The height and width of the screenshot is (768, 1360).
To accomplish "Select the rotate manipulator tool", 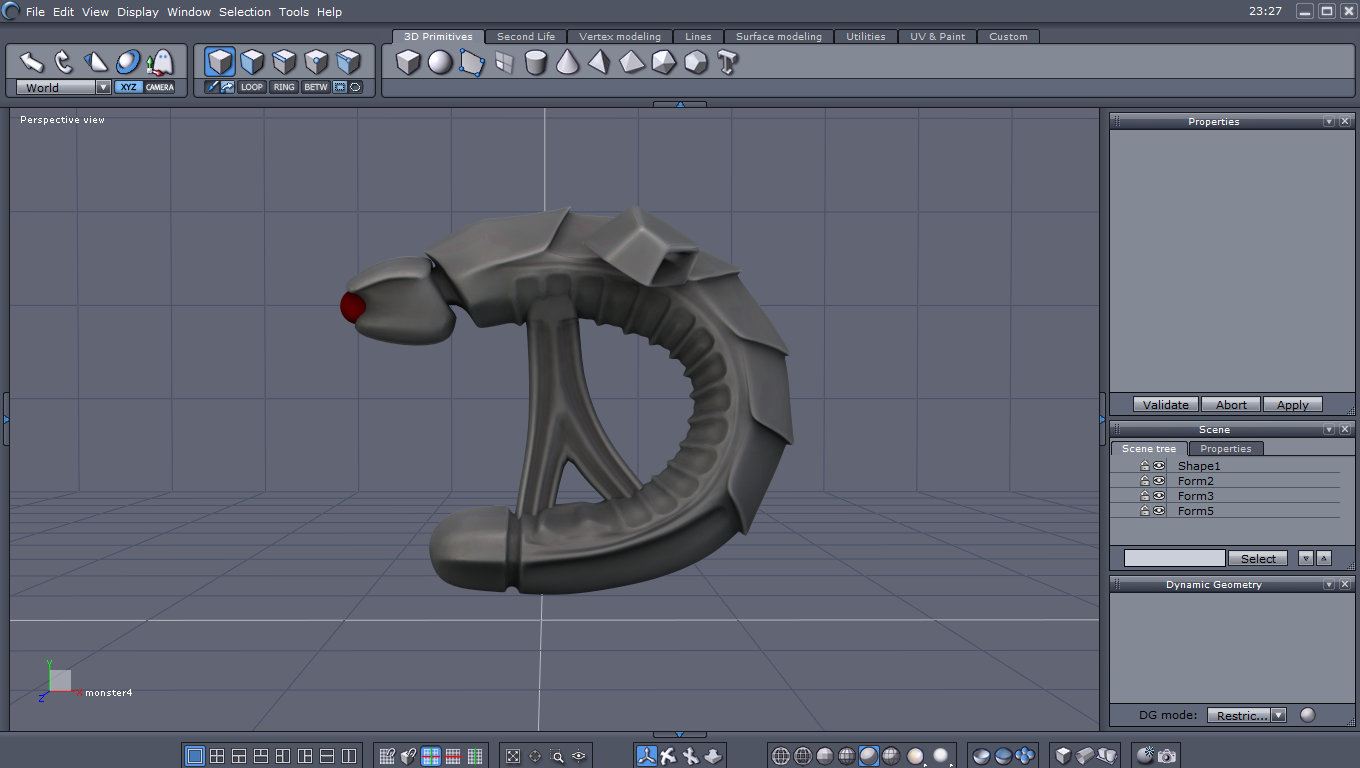I will click(63, 63).
